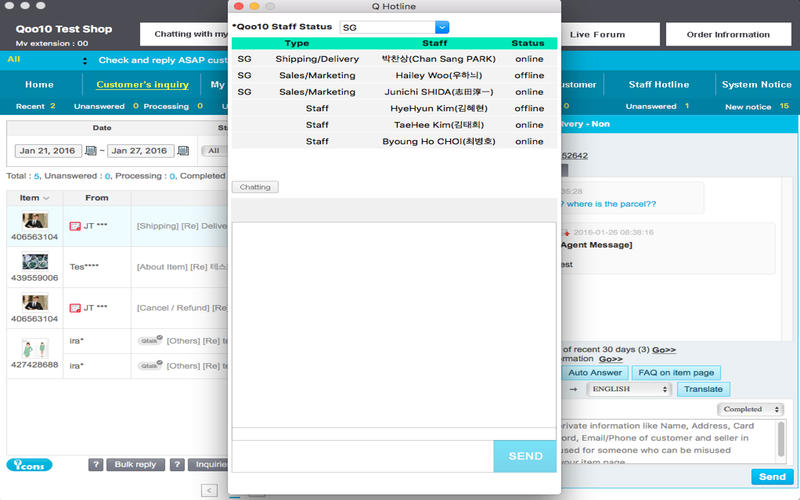Click Status column header in Q Hotline
Viewport: 800px width, 500px height.
click(x=528, y=43)
